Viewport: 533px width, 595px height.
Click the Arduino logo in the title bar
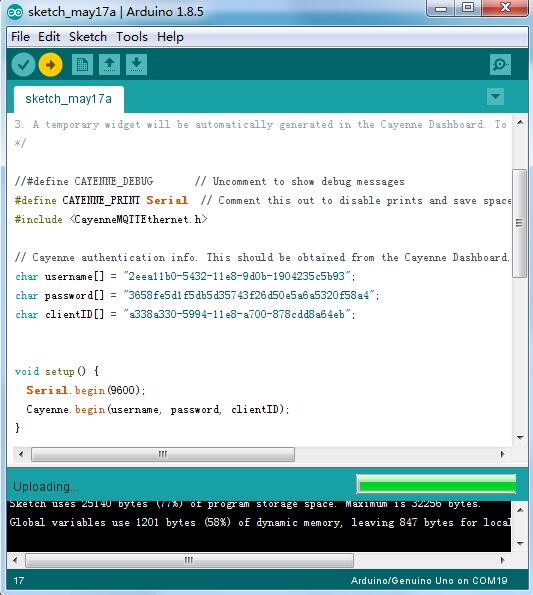tap(15, 12)
